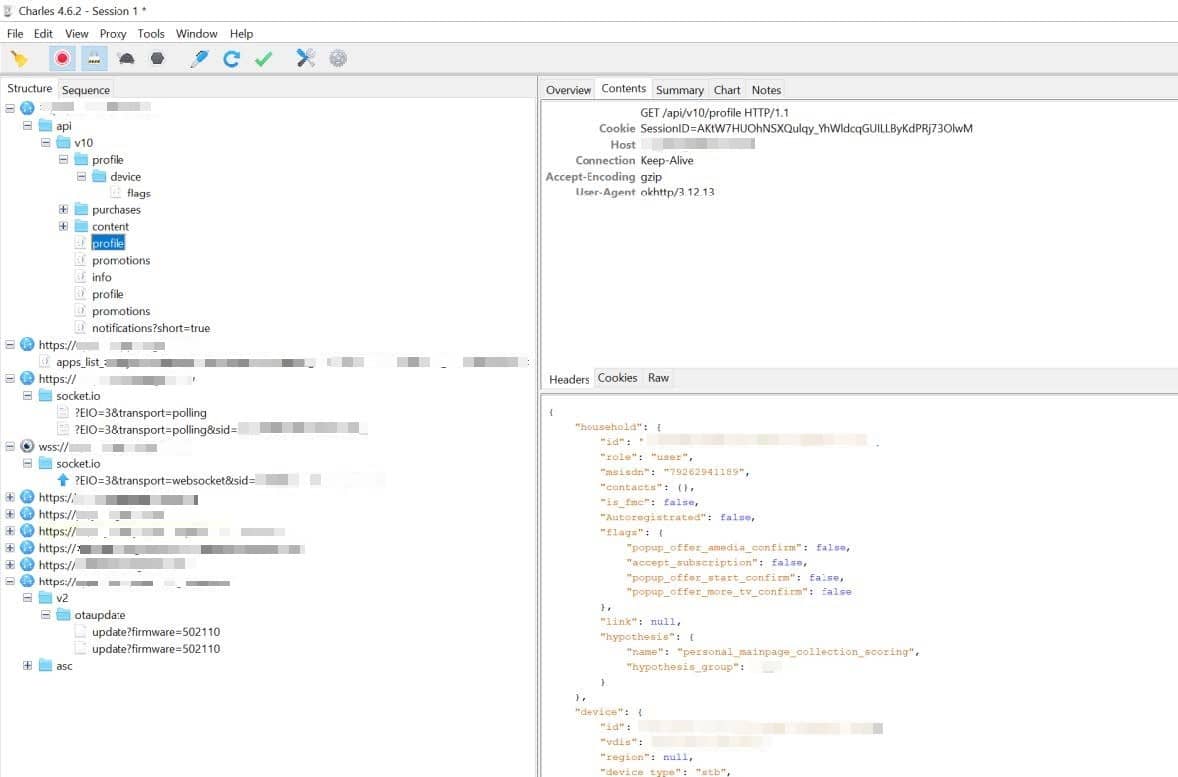Click the Repeat request icon
Image resolution: width=1178 pixels, height=777 pixels.
point(231,59)
